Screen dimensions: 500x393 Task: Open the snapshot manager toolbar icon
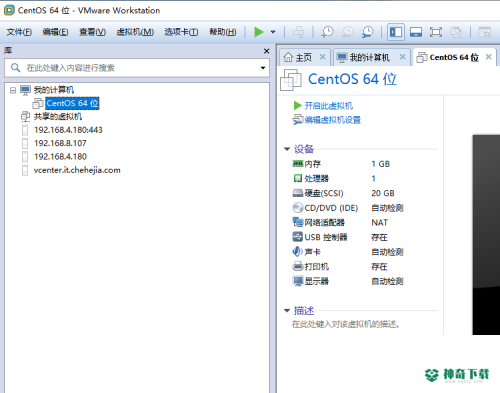click(368, 32)
